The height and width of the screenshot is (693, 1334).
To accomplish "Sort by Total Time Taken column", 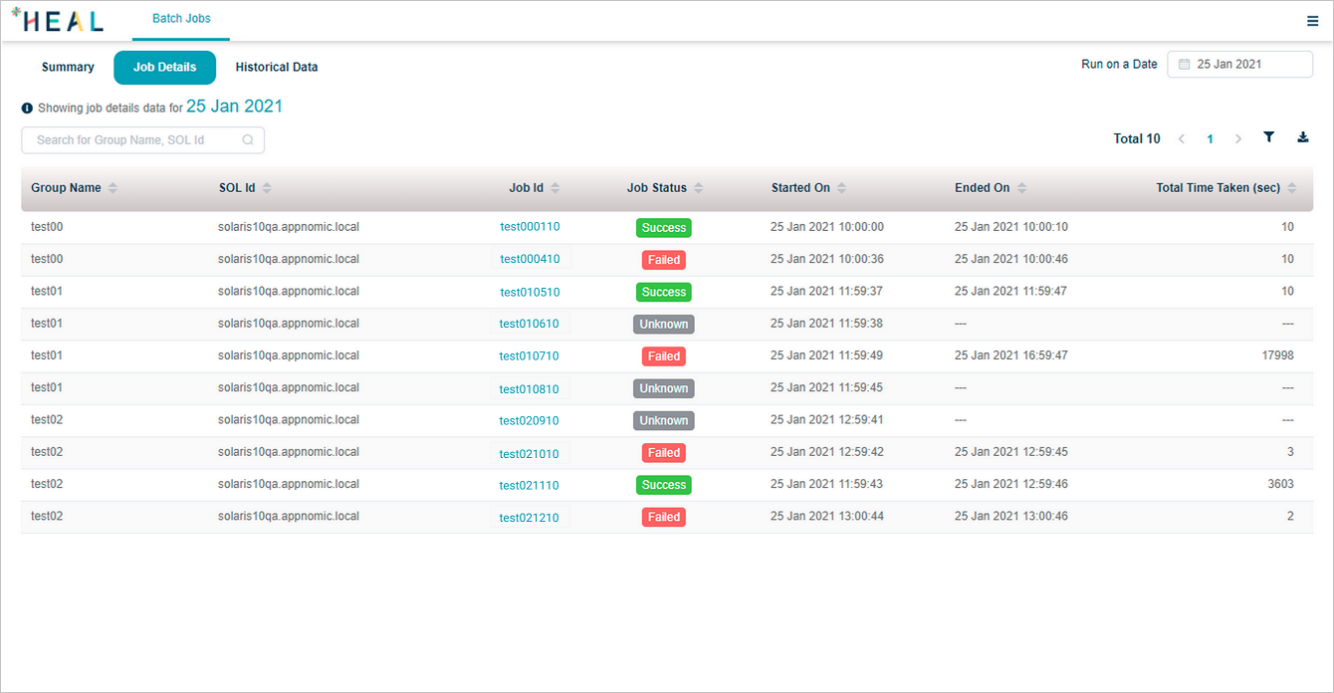I will (x=1291, y=188).
